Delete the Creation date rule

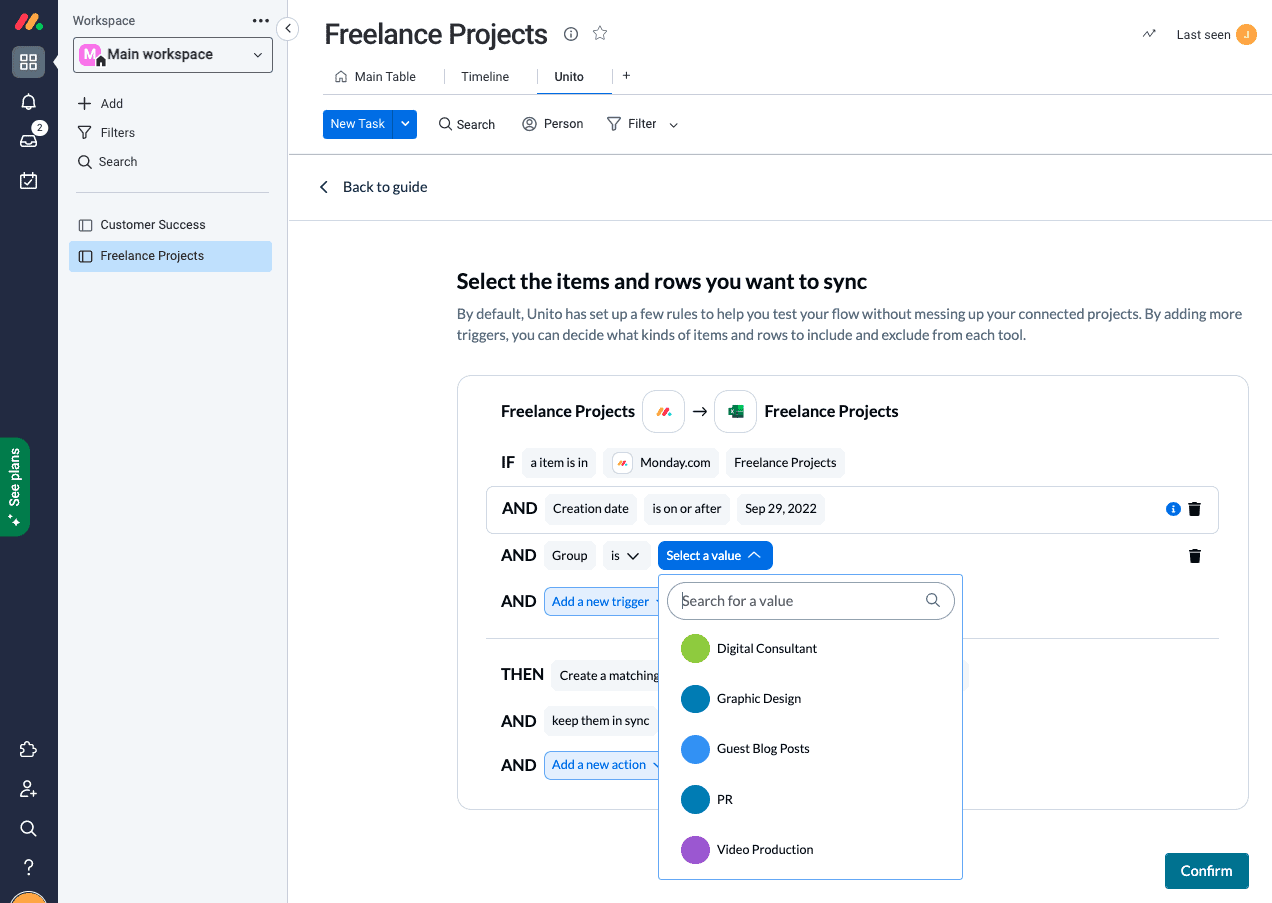pos(1194,509)
